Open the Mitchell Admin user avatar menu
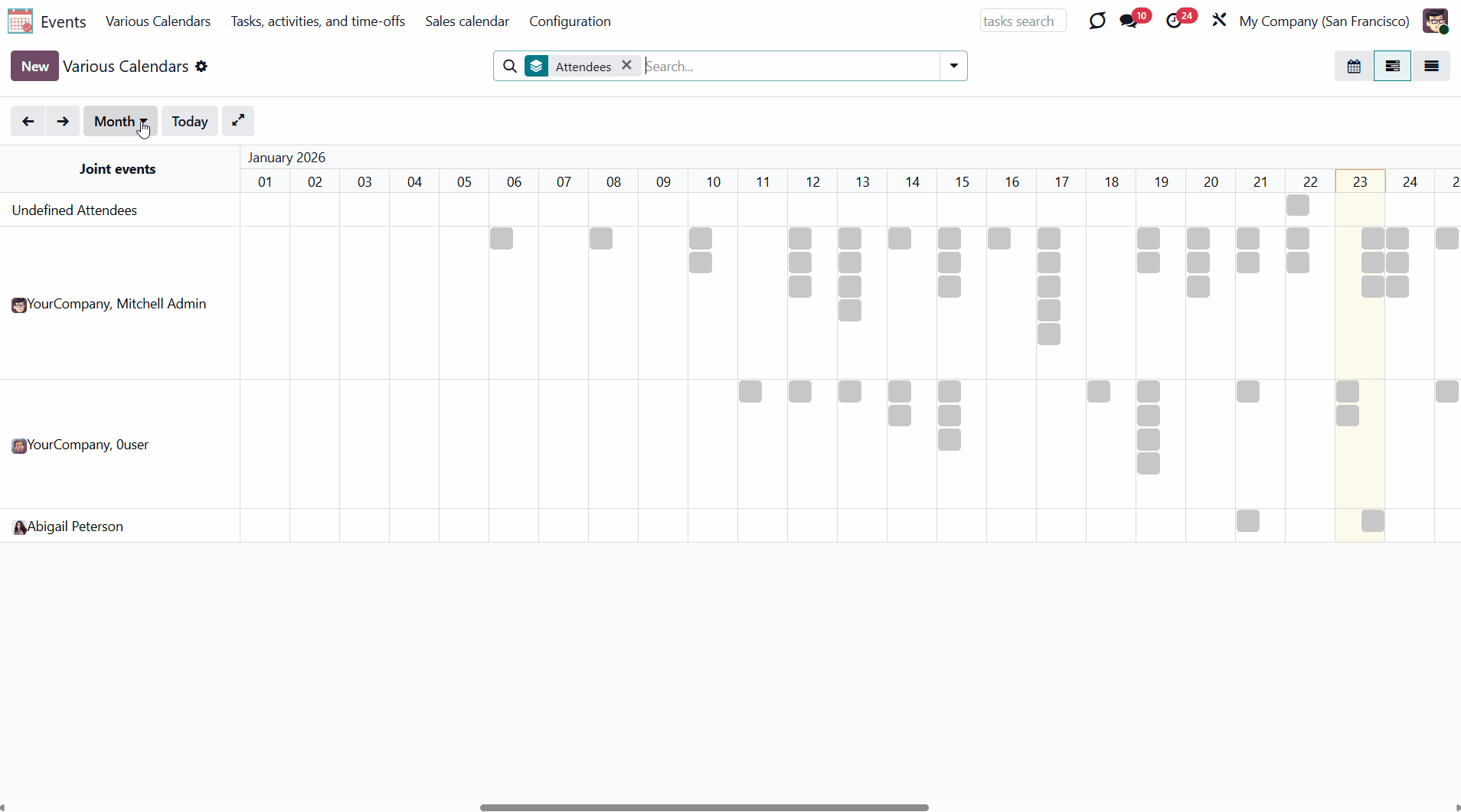This screenshot has height=812, width=1461. 1435,21
